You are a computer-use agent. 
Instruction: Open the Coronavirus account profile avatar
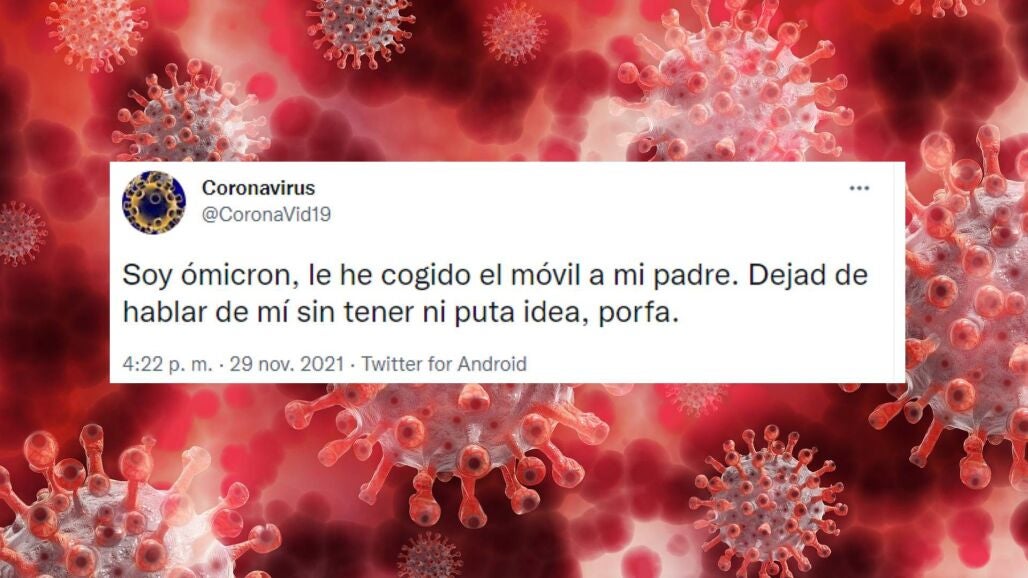[x=154, y=202]
